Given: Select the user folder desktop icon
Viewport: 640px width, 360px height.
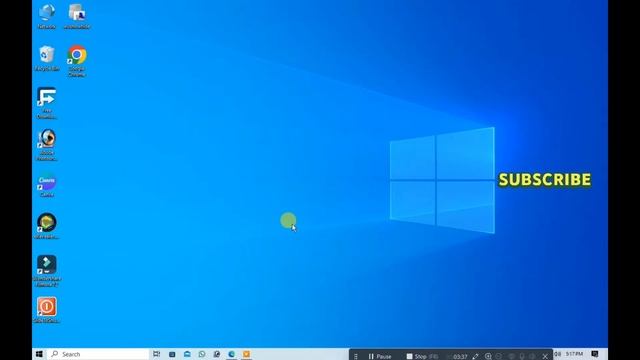Looking at the screenshot, I should (77, 16).
